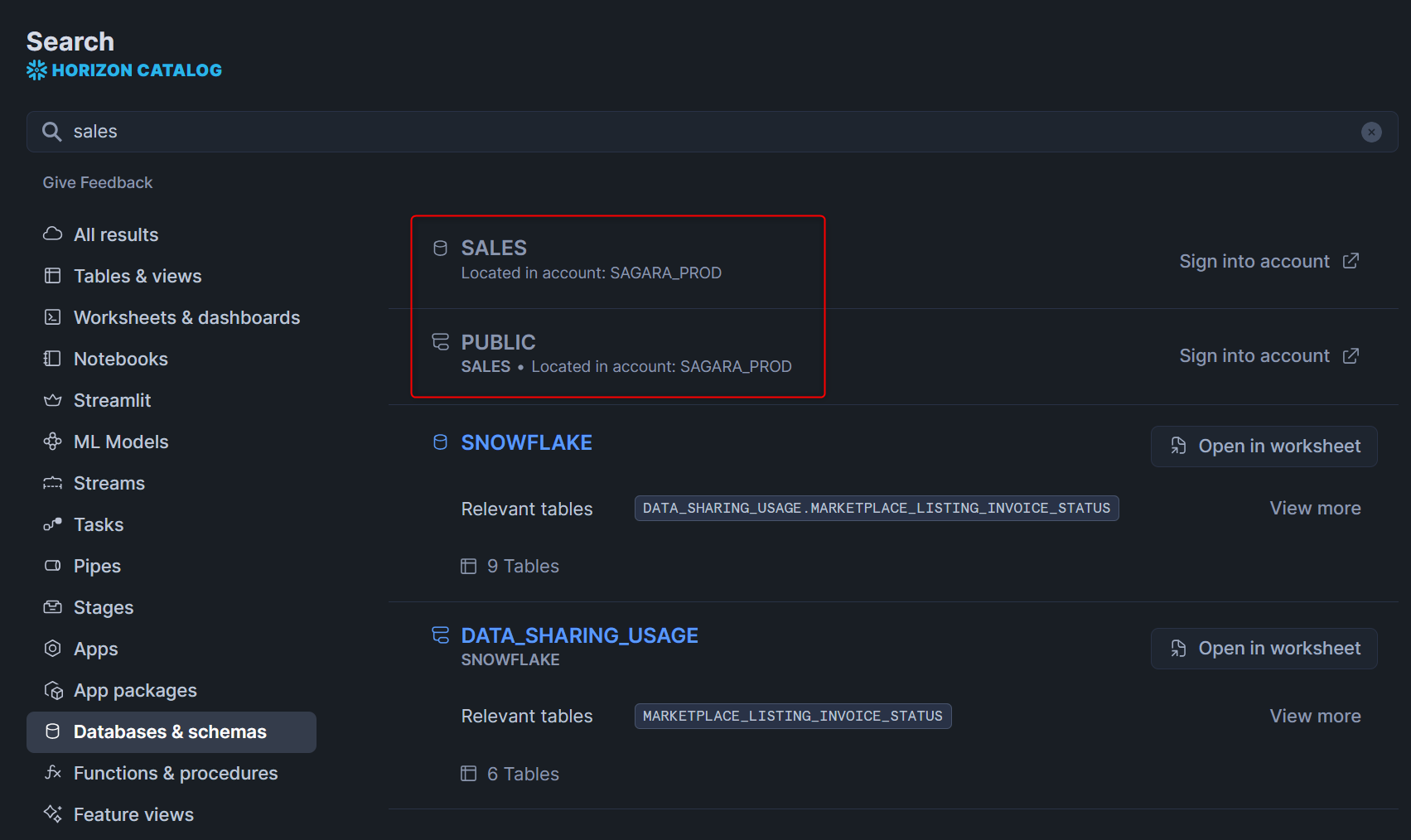
Task: Open the Functions & procedures filter
Action: tap(176, 773)
